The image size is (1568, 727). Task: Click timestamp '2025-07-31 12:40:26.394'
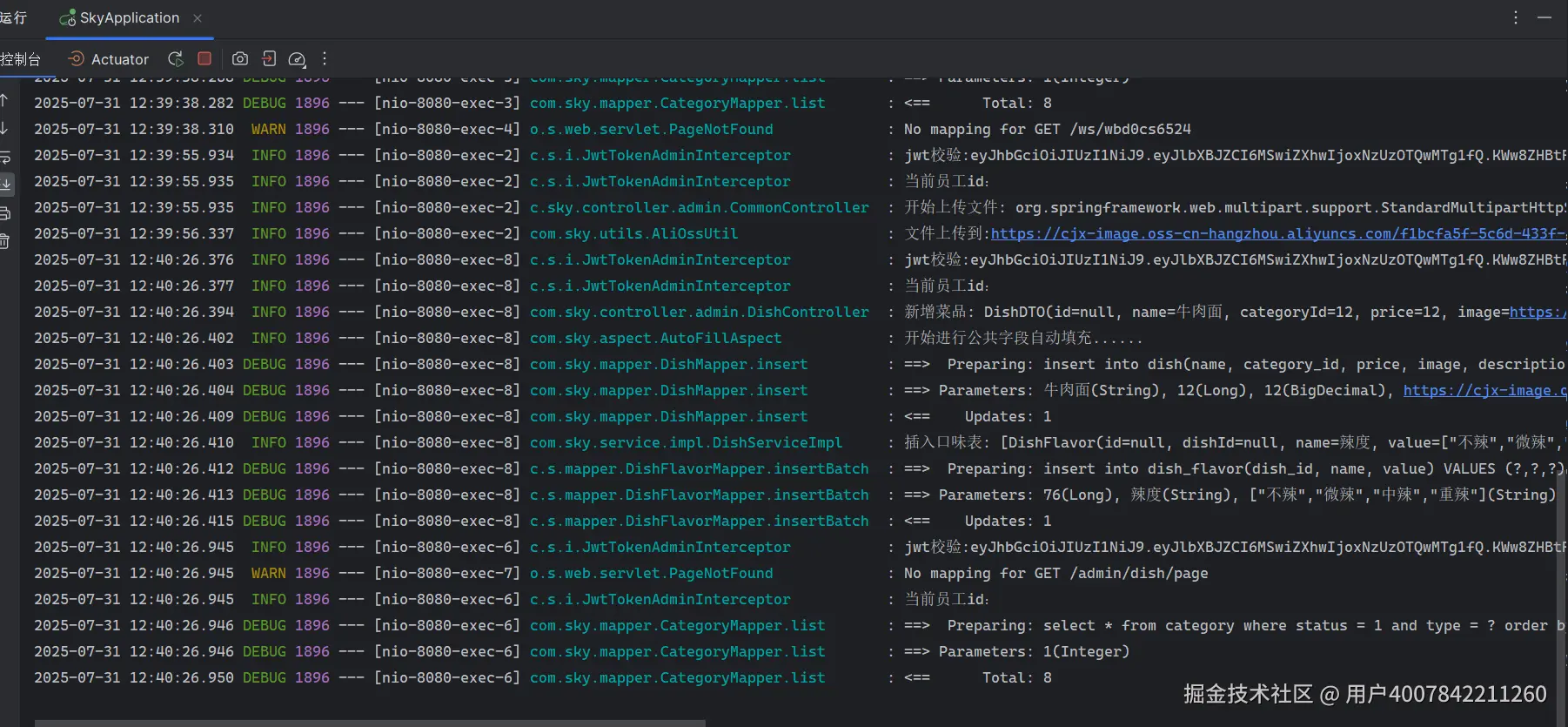(134, 312)
